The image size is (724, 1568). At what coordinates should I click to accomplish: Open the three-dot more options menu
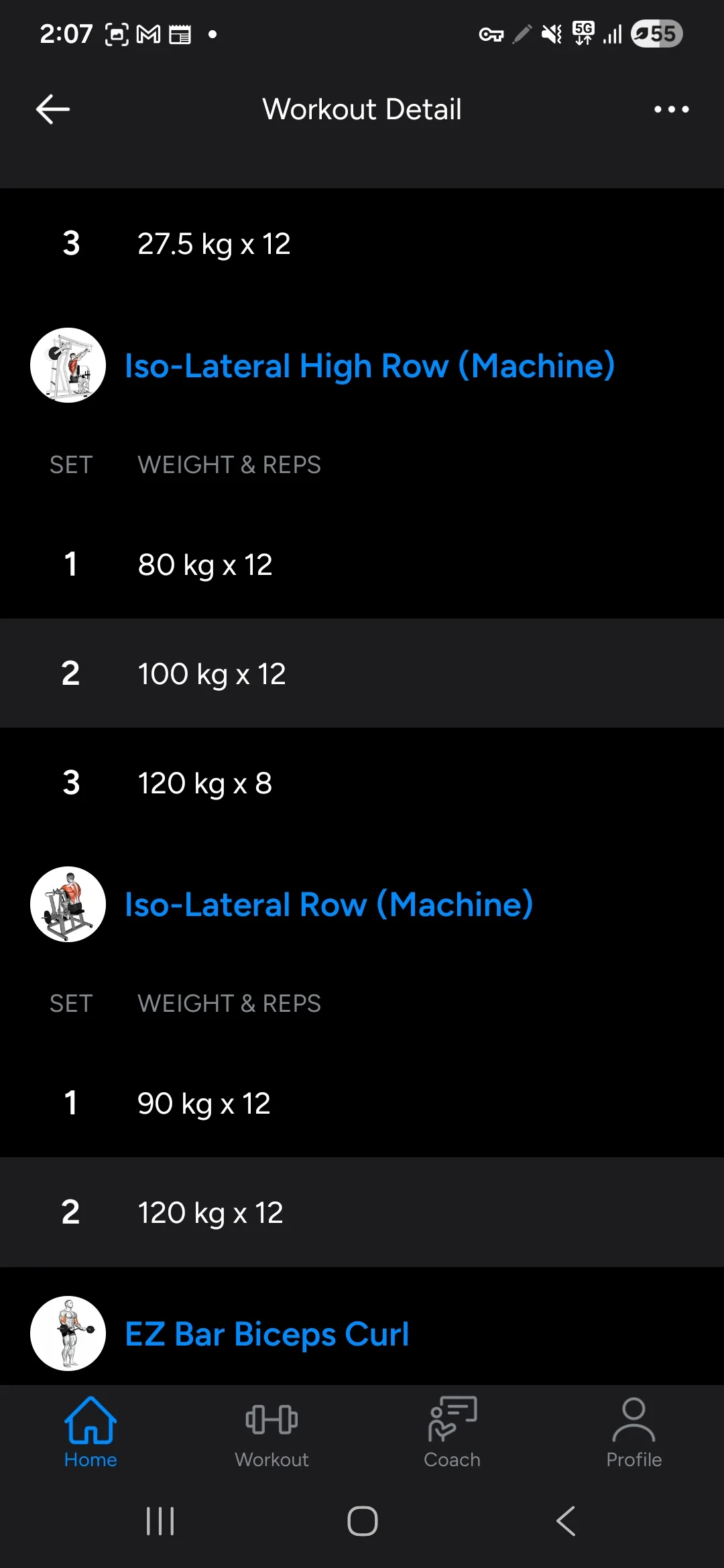671,109
